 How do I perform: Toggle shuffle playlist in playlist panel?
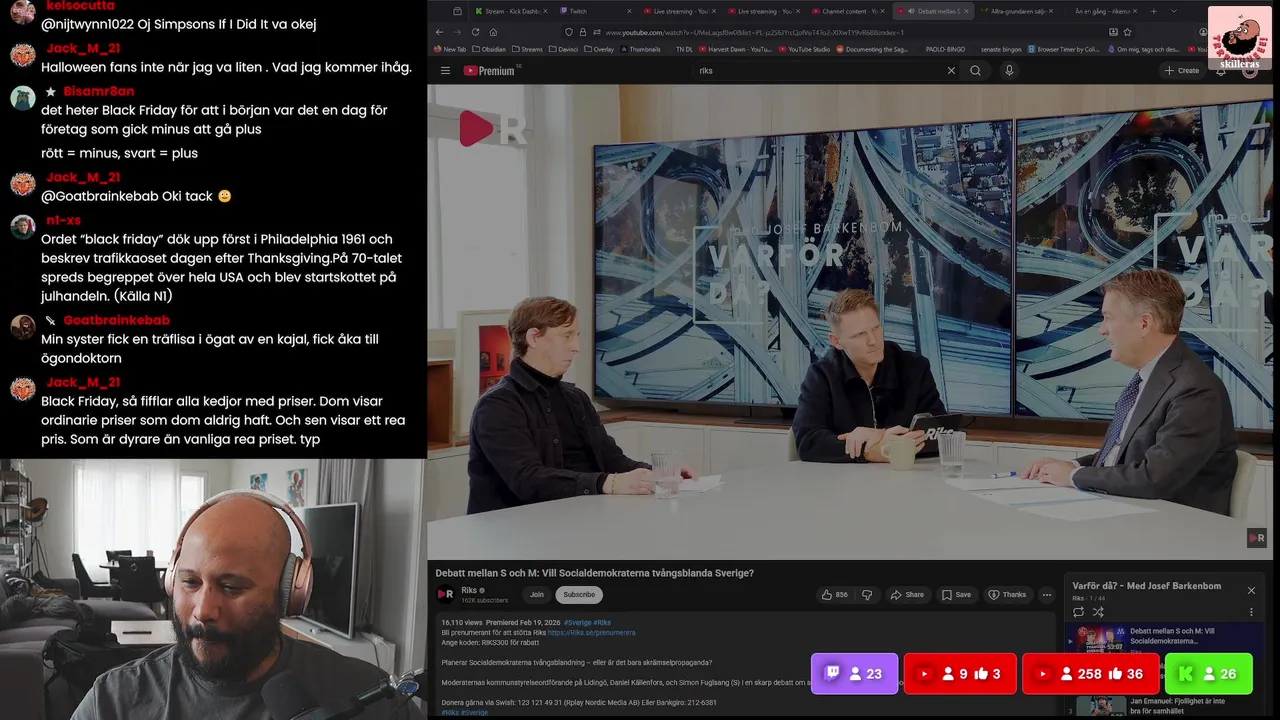tap(1098, 612)
